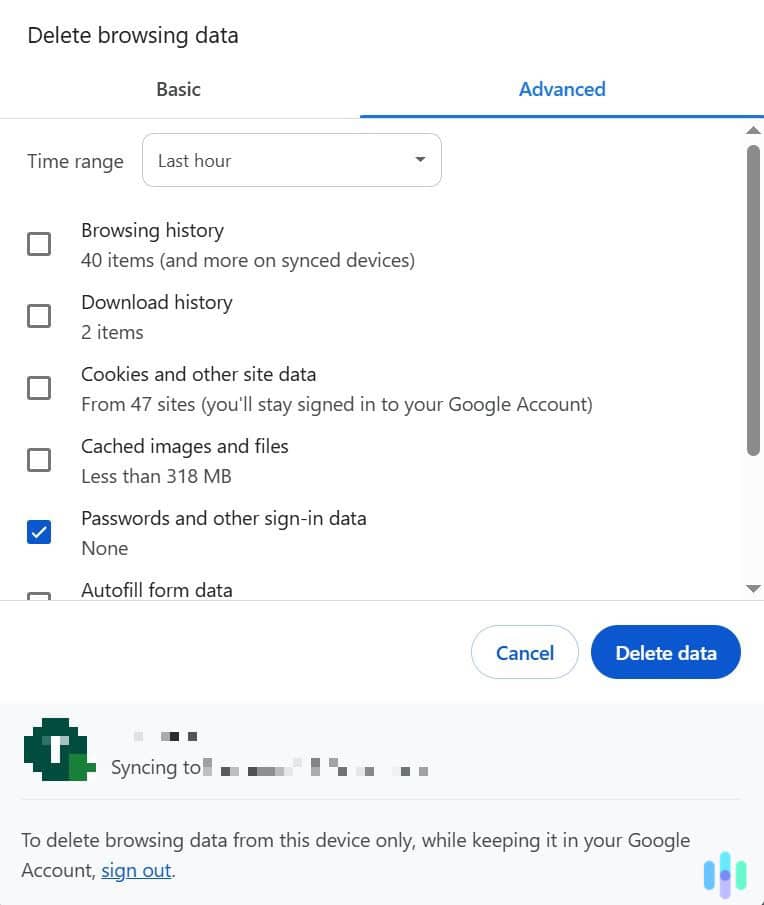Change time range from Last hour
Image resolution: width=764 pixels, height=905 pixels.
pos(291,160)
